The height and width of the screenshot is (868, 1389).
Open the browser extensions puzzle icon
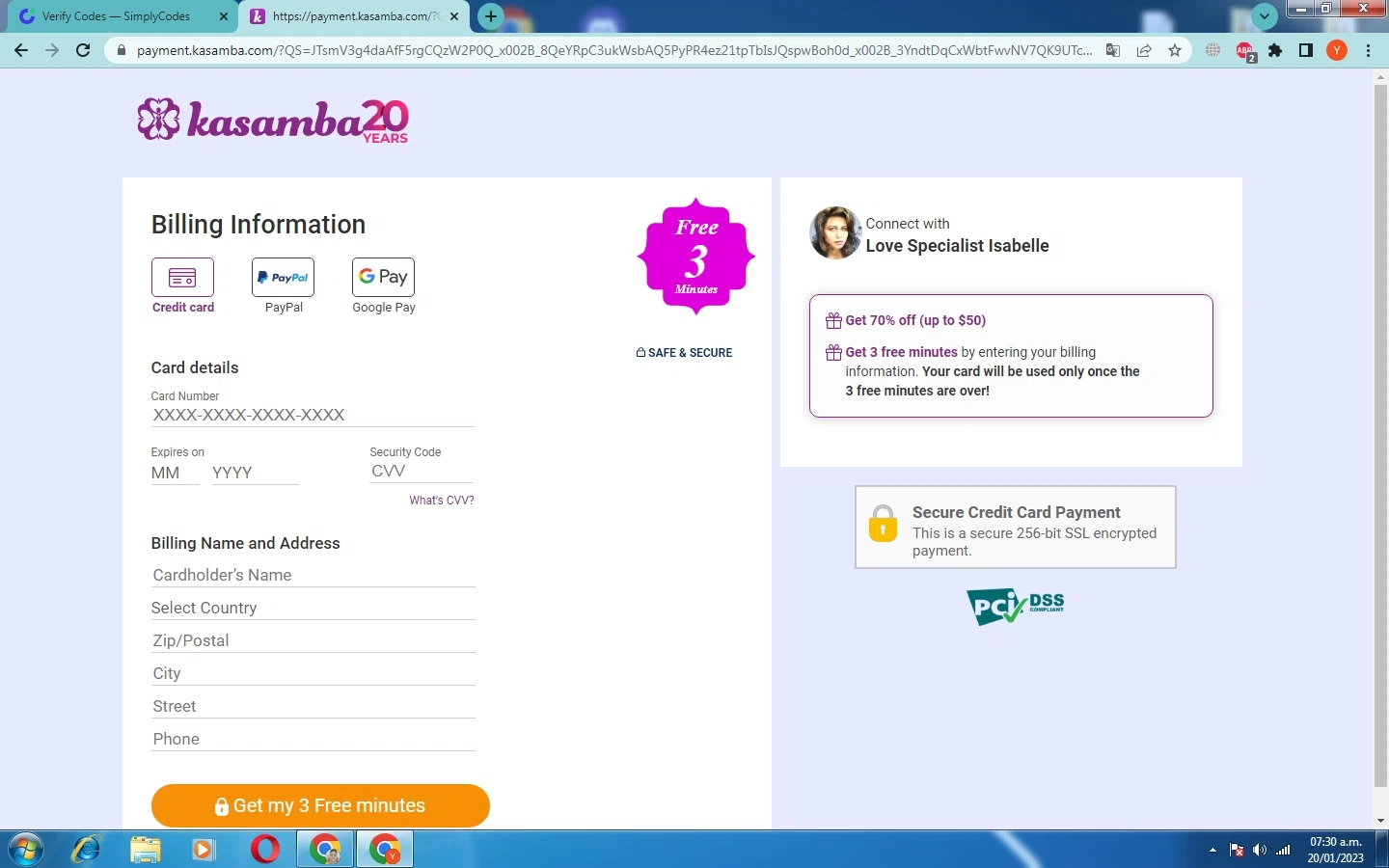[1275, 50]
